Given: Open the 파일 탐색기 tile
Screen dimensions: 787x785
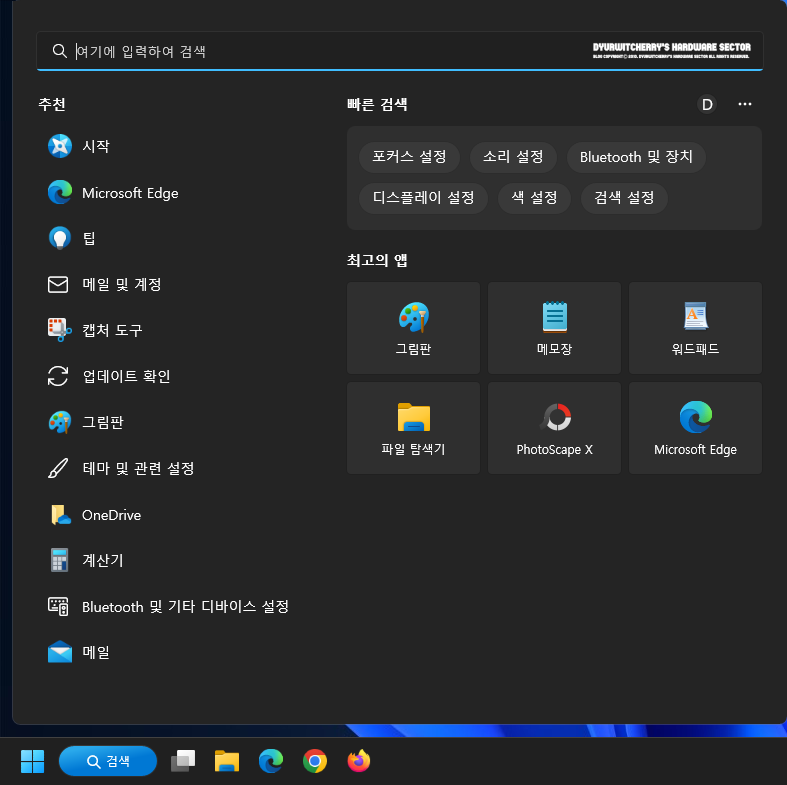Looking at the screenshot, I should tap(413, 428).
